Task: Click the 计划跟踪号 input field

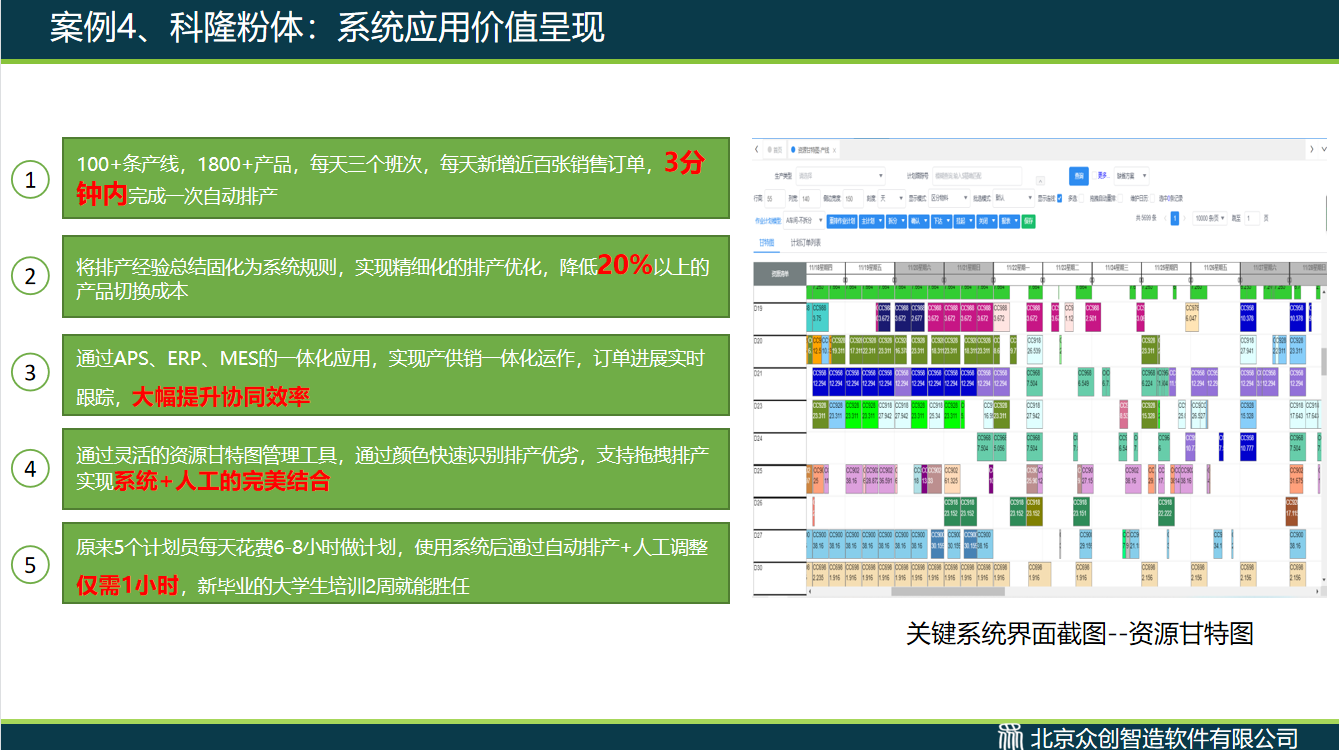Action: (977, 176)
